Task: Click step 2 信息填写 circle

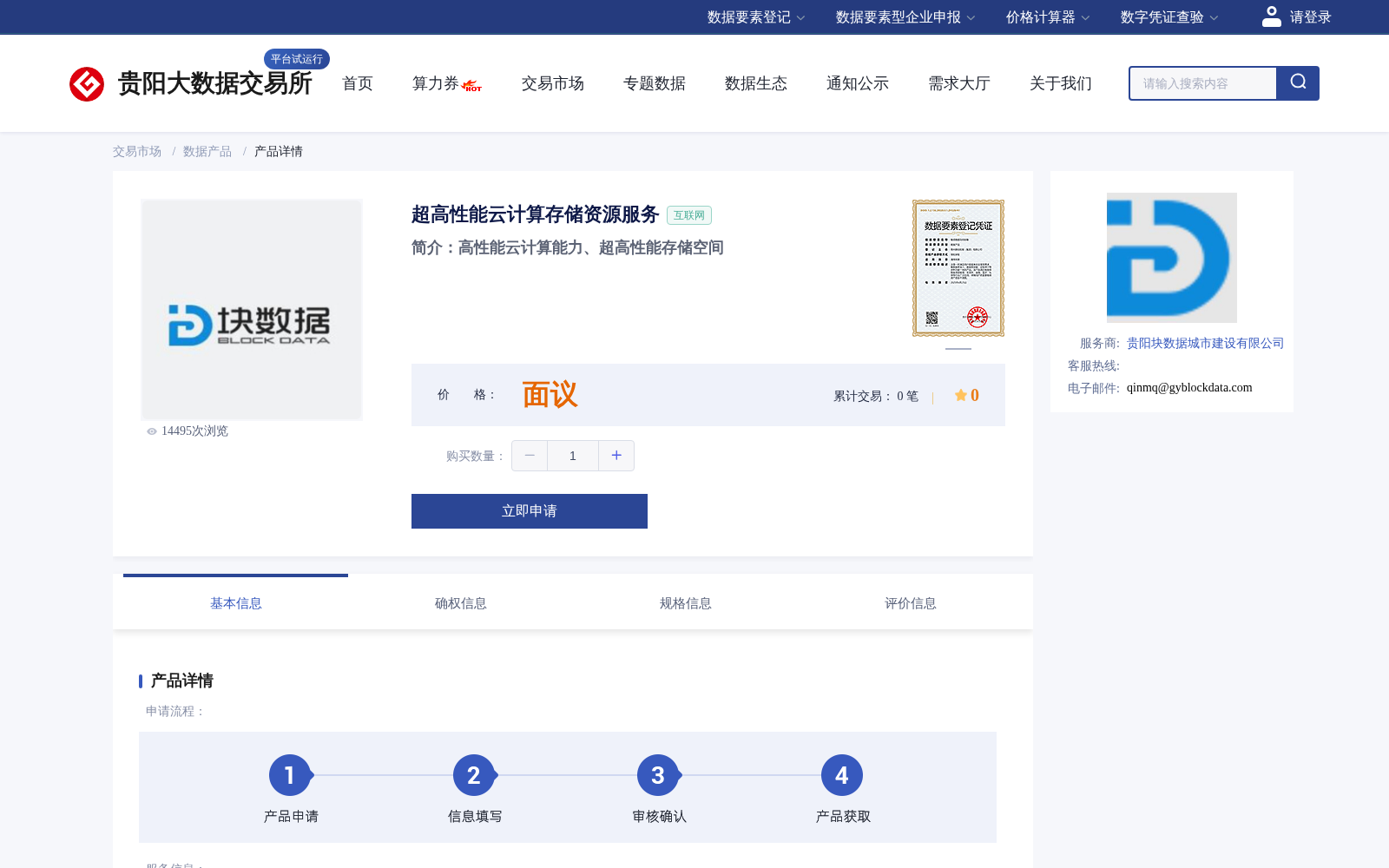Action: (x=474, y=775)
